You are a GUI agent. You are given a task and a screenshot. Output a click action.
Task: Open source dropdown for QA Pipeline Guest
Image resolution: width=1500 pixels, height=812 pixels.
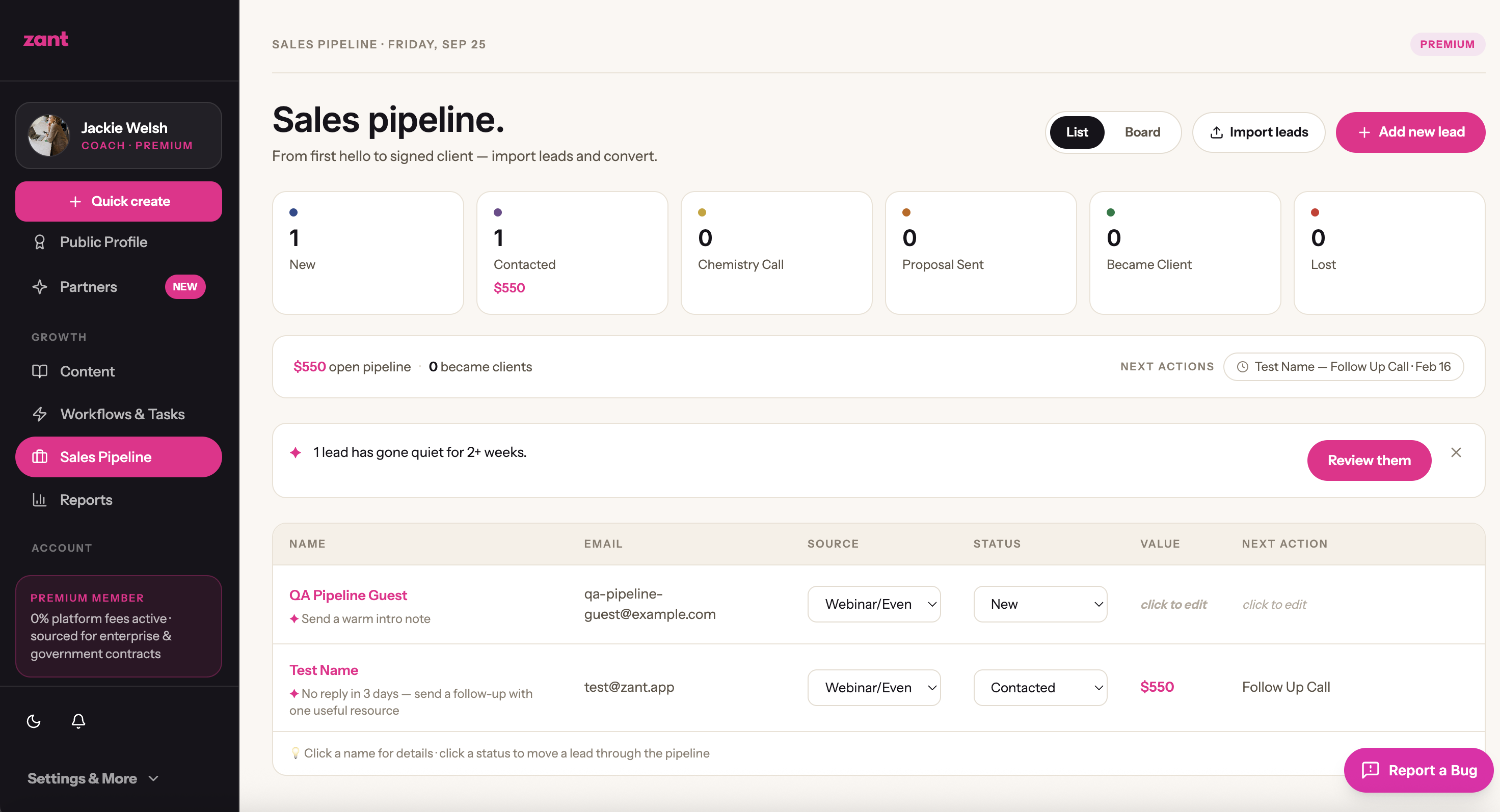(x=874, y=604)
